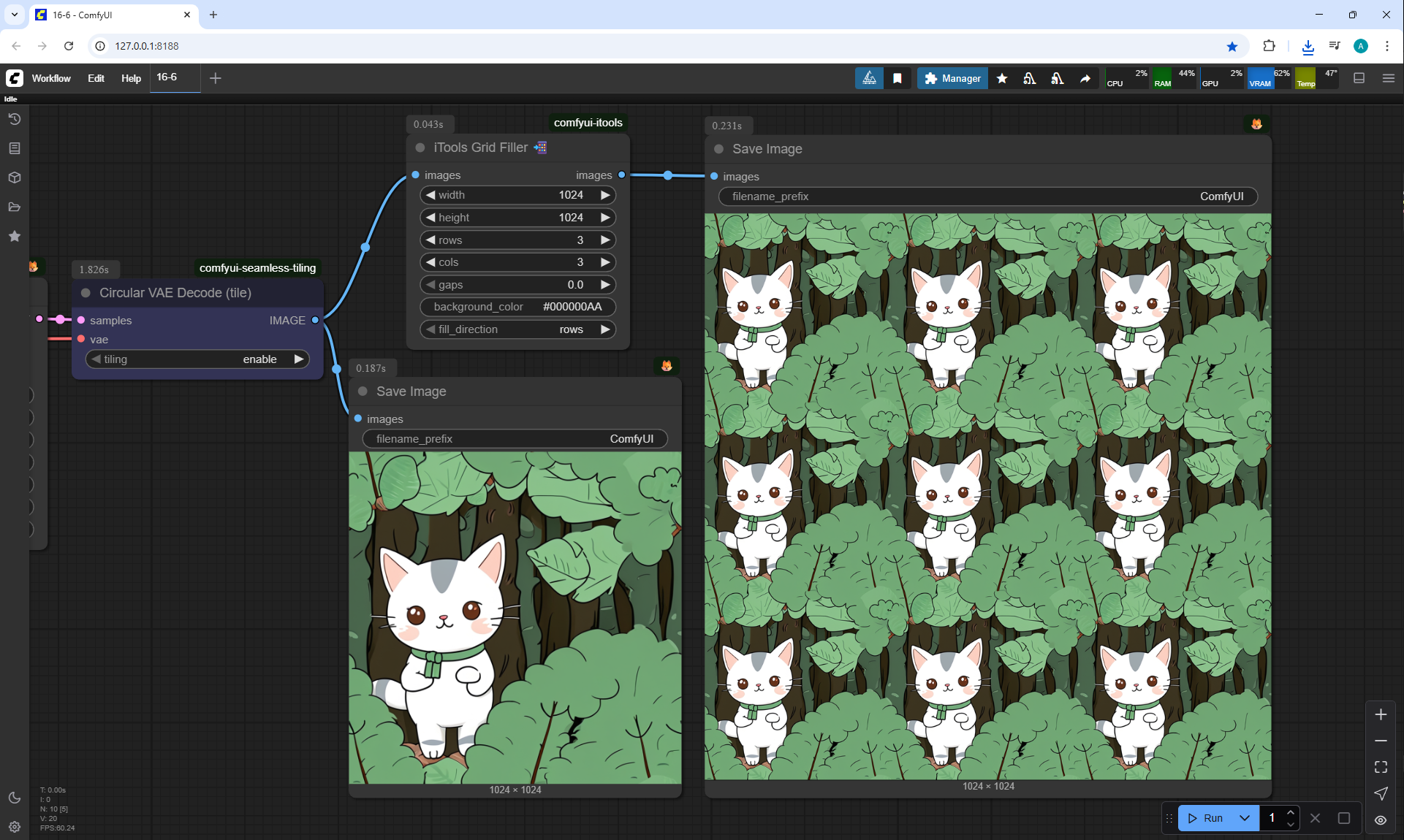Open the Edit menu

coord(96,78)
